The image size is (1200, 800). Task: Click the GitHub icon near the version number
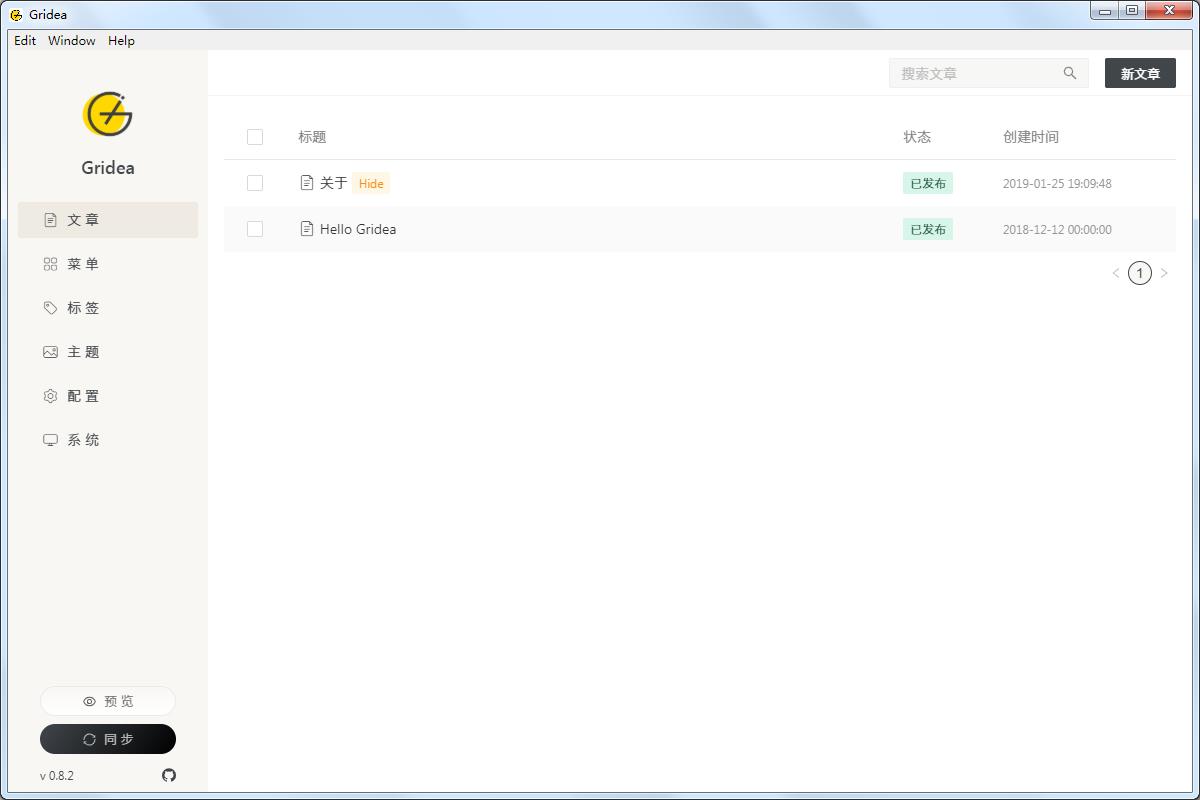coord(168,775)
